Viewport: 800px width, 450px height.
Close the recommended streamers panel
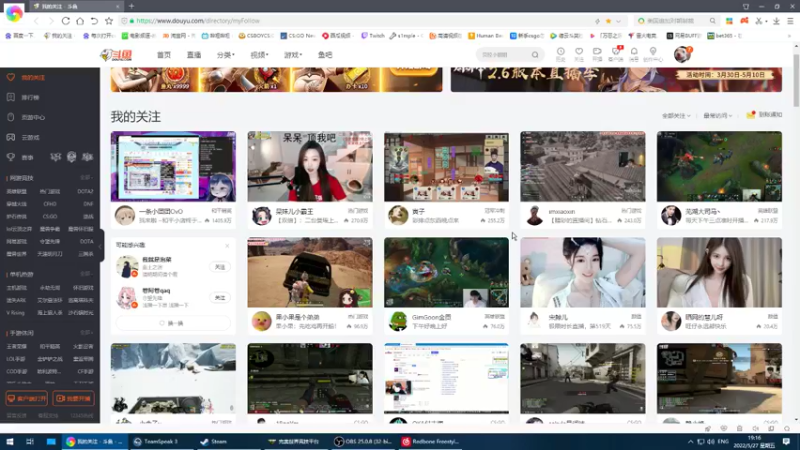(x=227, y=245)
